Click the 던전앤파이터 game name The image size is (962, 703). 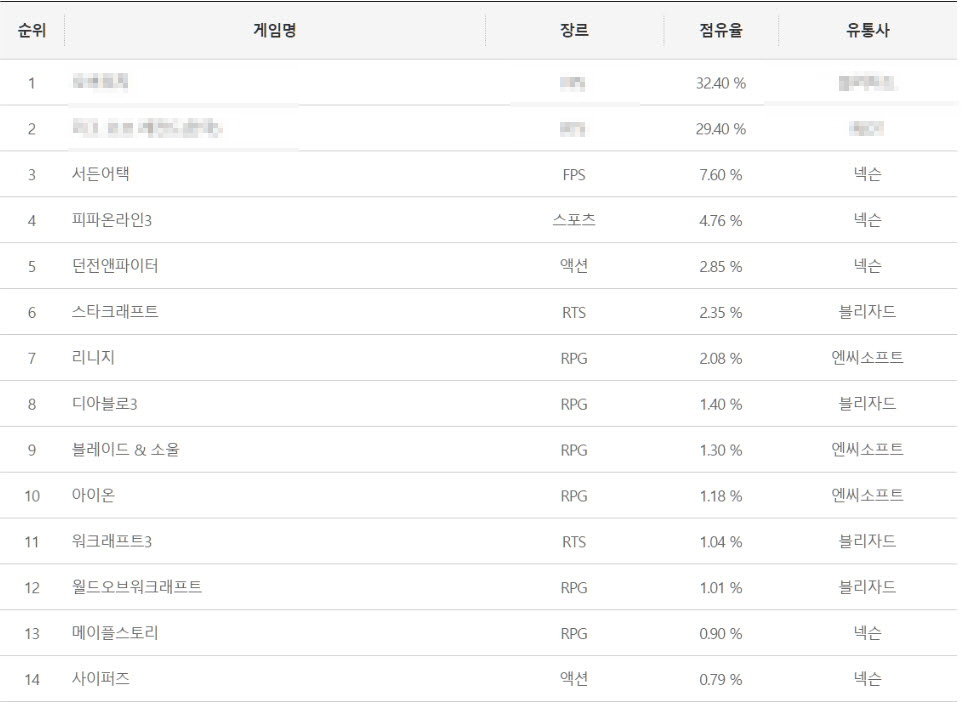pyautogui.click(x=115, y=266)
